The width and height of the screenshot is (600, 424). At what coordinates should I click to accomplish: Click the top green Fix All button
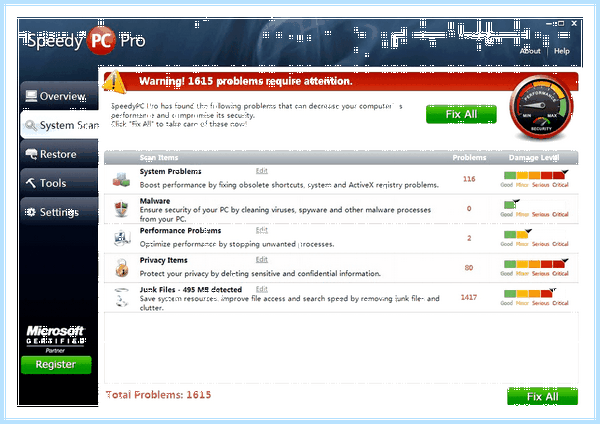[461, 114]
